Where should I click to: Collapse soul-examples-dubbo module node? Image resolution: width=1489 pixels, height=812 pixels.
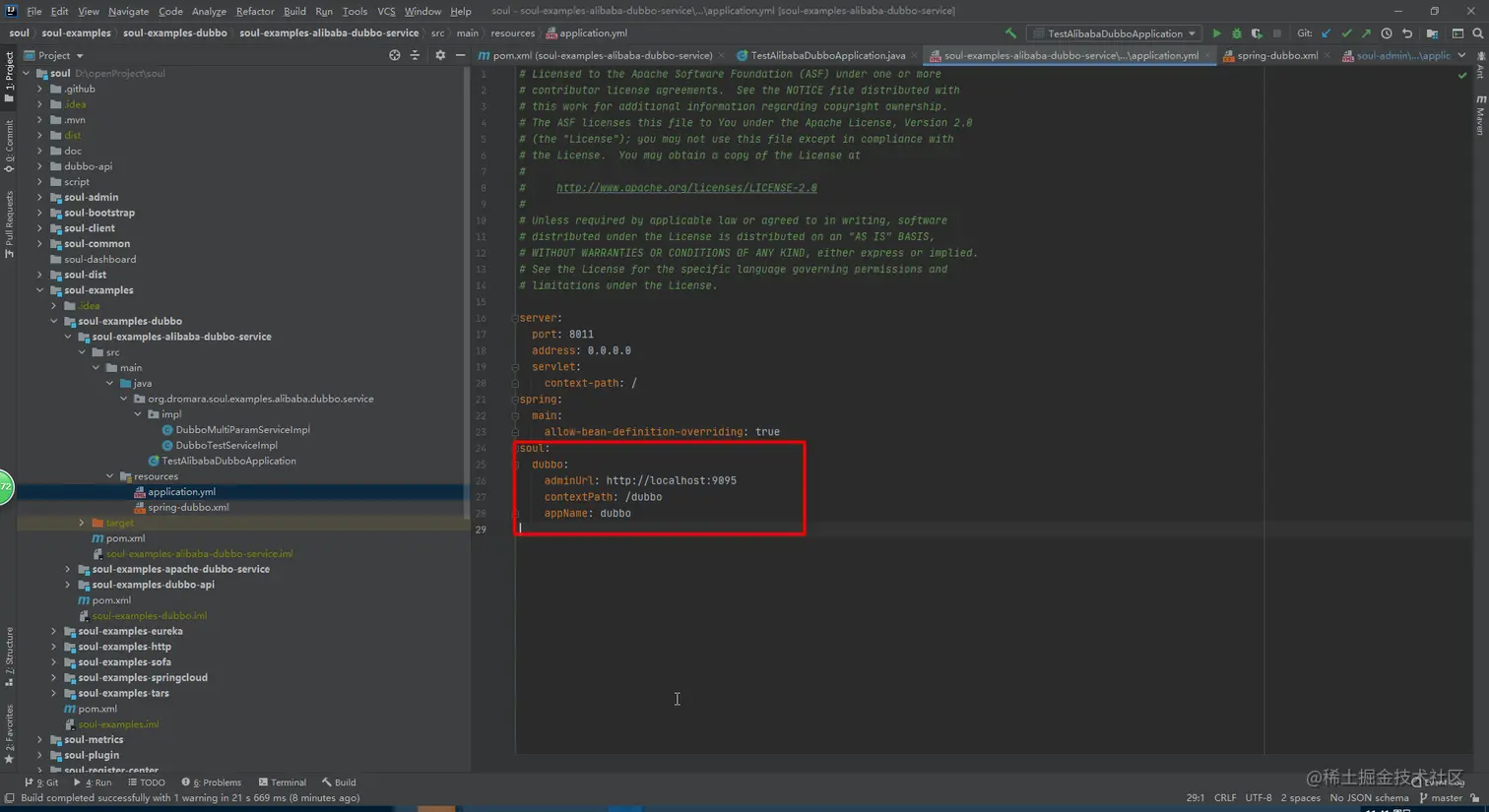54,321
